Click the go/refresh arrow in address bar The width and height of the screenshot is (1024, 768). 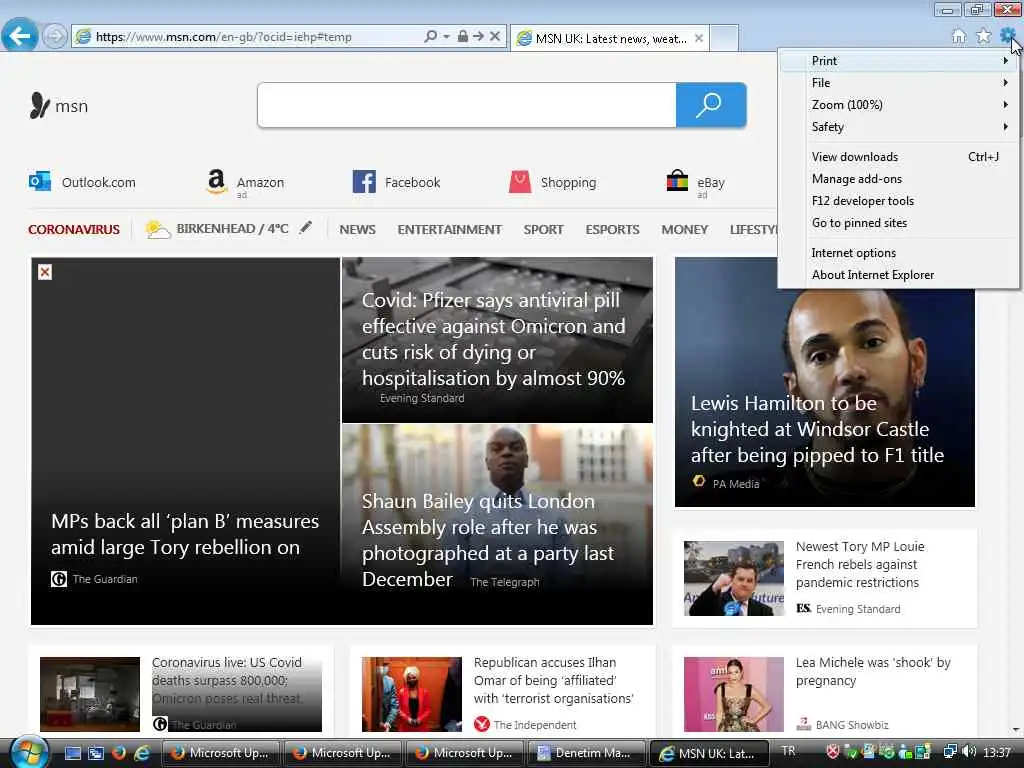pyautogui.click(x=479, y=36)
